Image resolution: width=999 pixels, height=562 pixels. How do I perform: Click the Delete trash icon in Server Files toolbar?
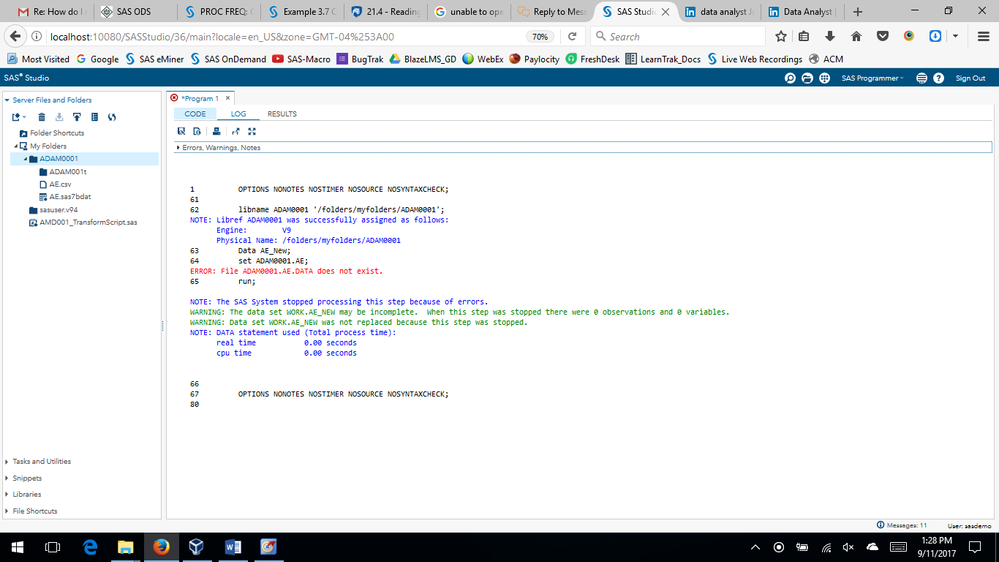click(x=41, y=117)
